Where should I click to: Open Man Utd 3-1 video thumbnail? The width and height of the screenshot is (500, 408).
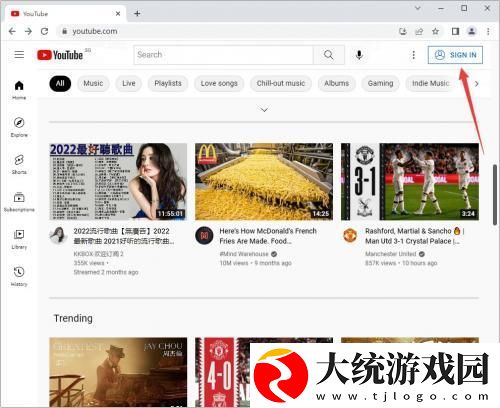[410, 182]
